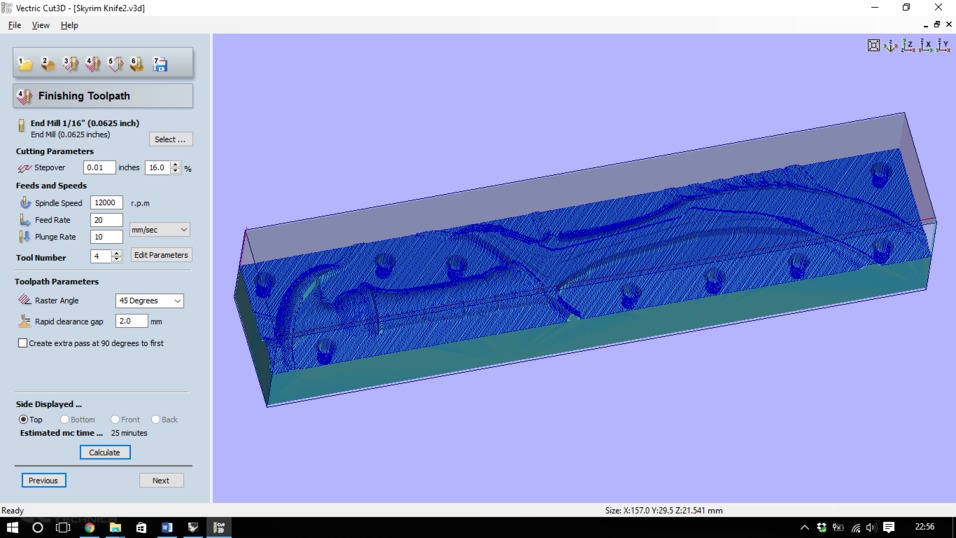
Task: Decrease the Tool Number spinner
Action: tap(116, 259)
